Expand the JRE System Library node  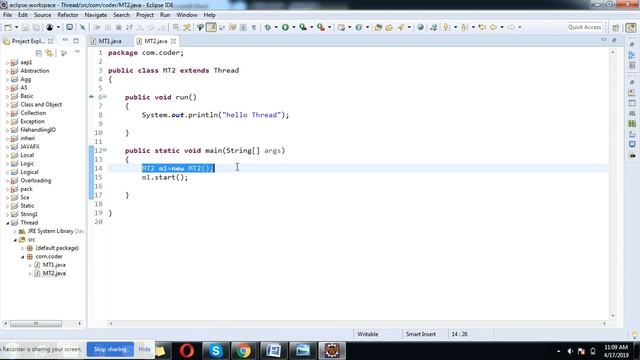point(15,231)
